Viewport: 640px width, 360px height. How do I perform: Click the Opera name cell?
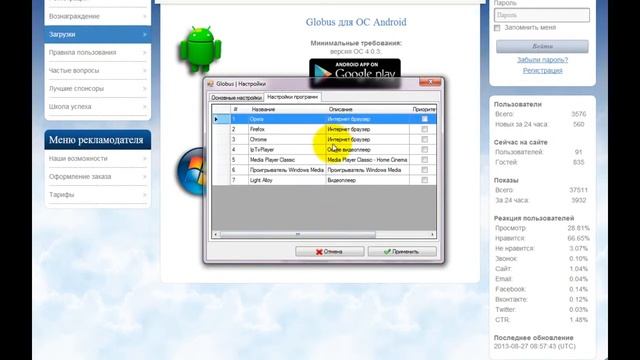pos(287,119)
